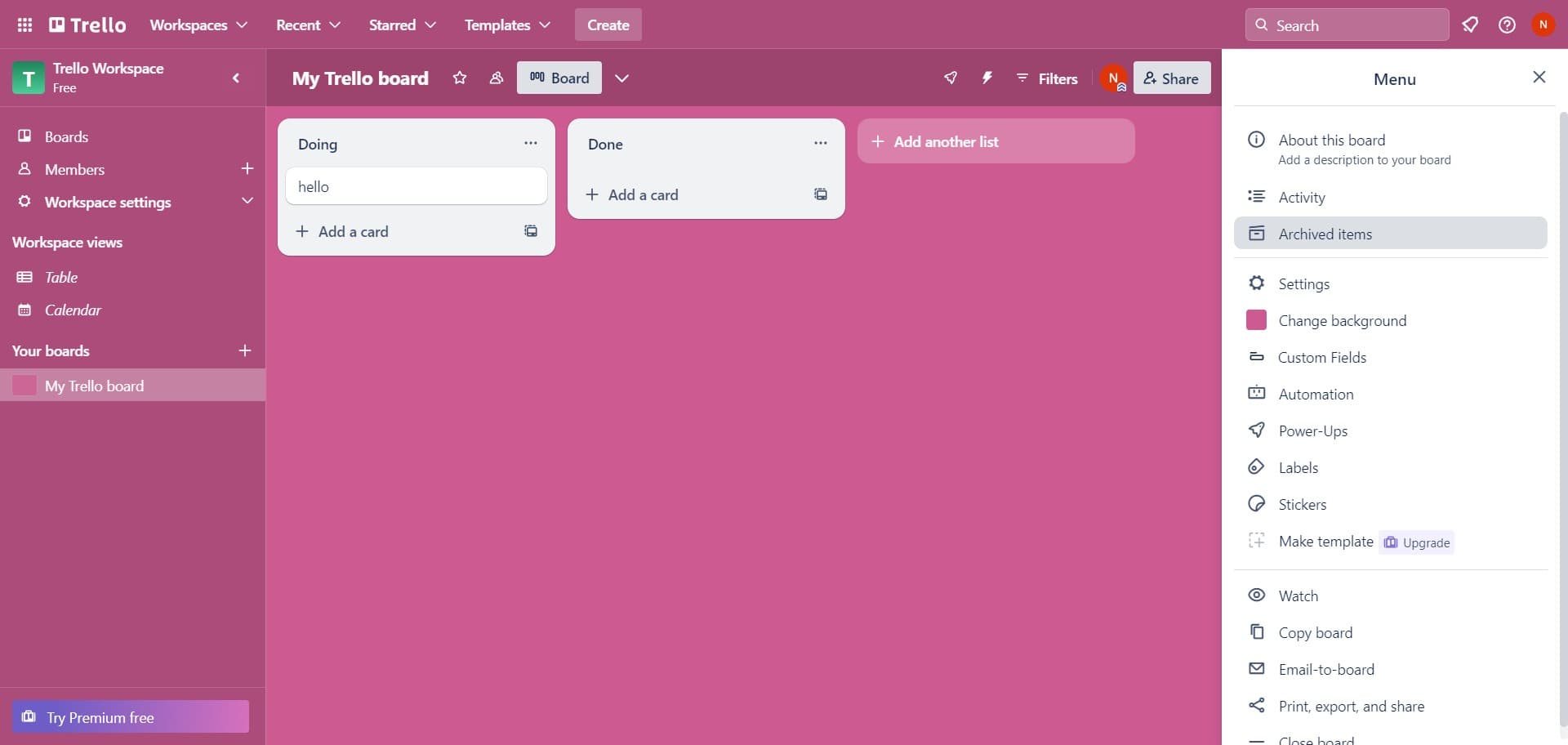Click the help question mark icon

click(1507, 25)
